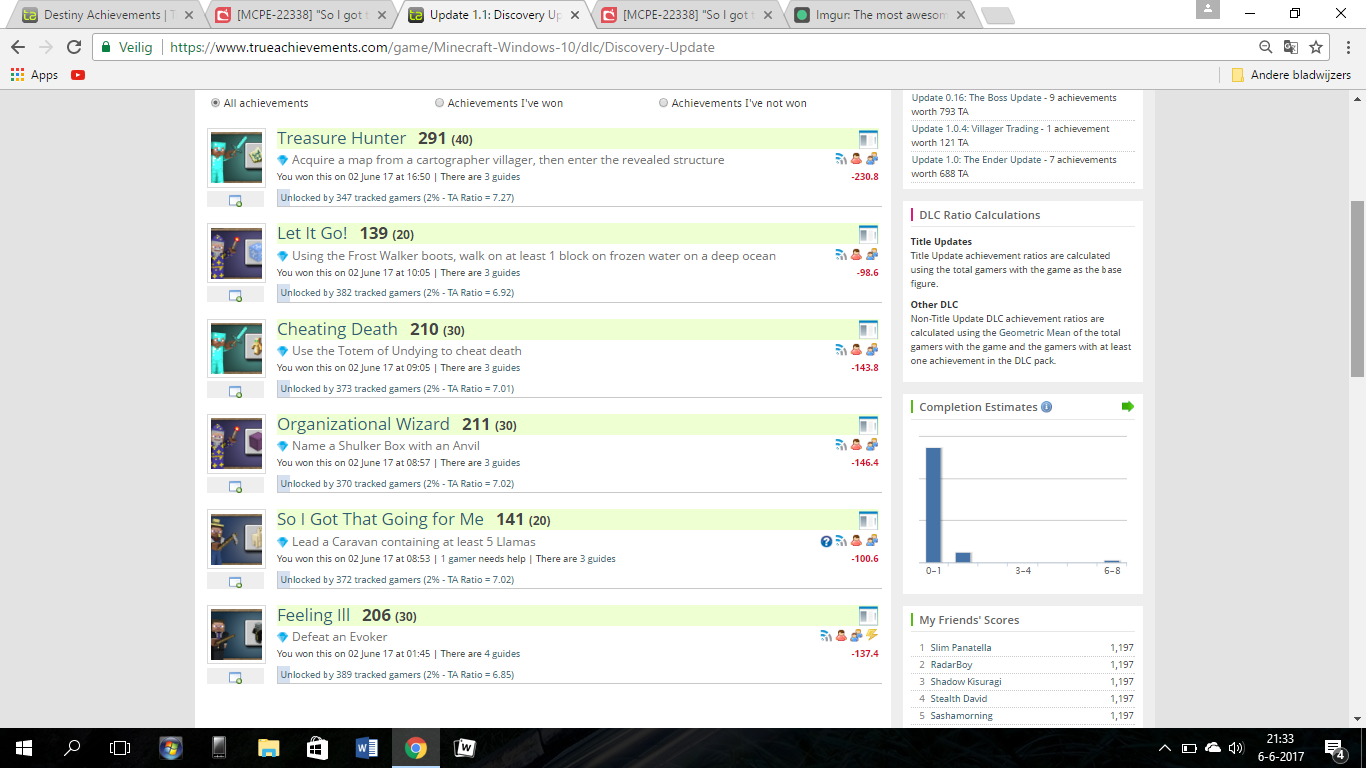The width and height of the screenshot is (1366, 768).
Task: Show hidden system tray icons
Action: point(1164,747)
